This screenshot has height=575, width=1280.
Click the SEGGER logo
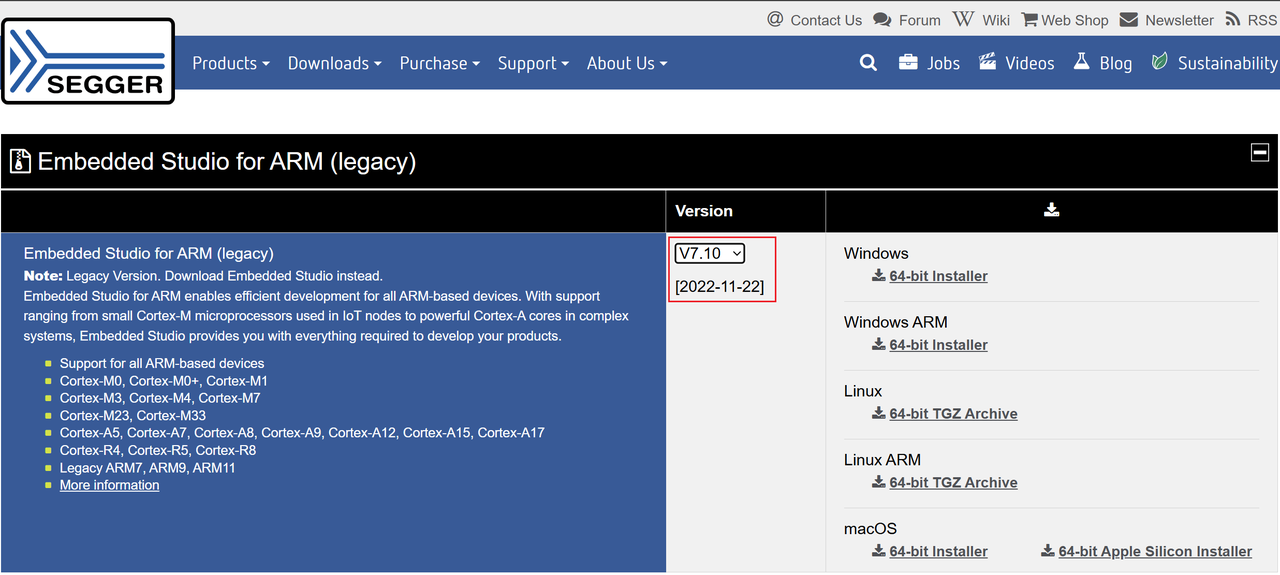tap(88, 62)
